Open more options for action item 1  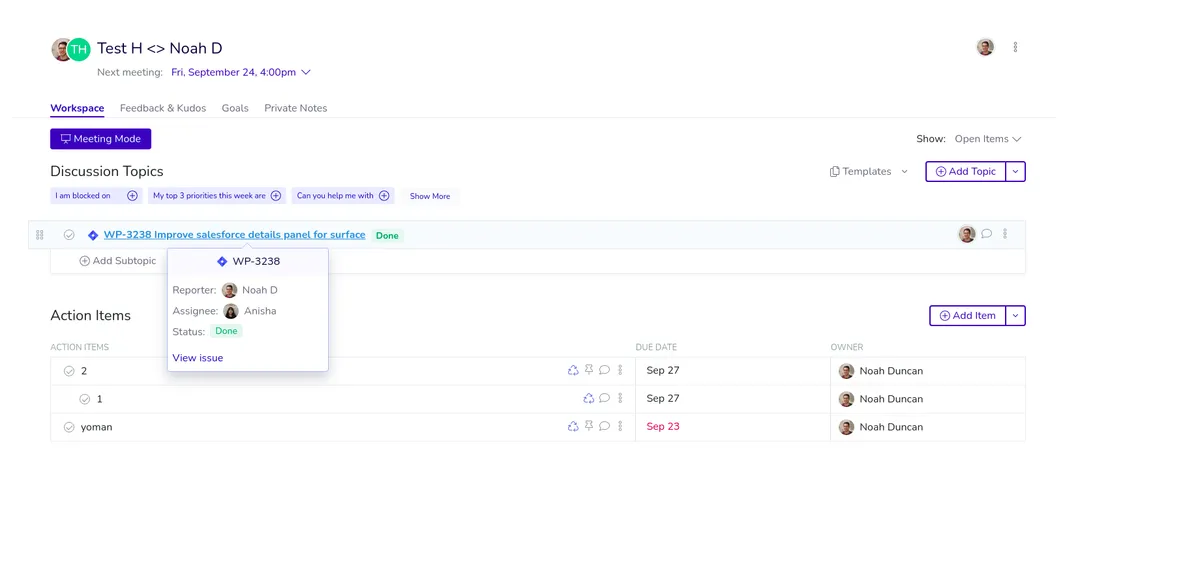pyautogui.click(x=620, y=398)
